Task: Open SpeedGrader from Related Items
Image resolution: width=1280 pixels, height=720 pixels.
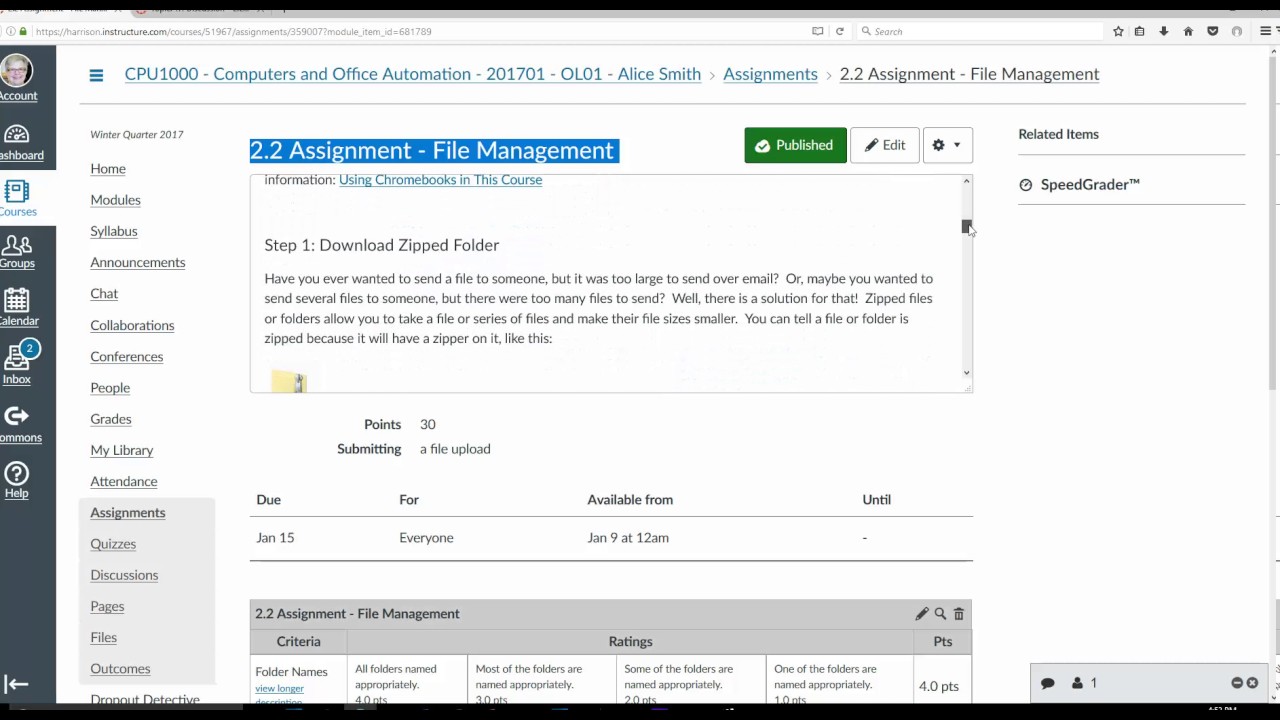Action: pos(1079,184)
